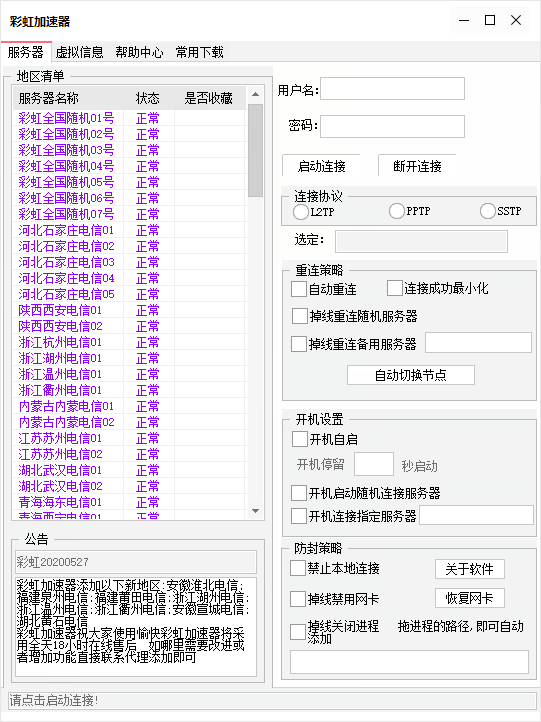541x722 pixels.
Task: Select server 彩虹全国随机06号
Action: [66, 198]
